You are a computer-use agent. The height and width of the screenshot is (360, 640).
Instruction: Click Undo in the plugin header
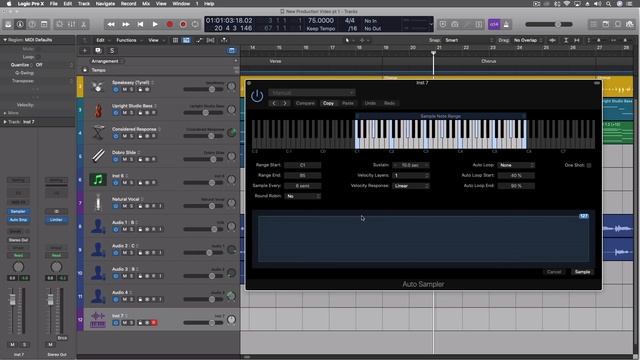click(x=370, y=103)
